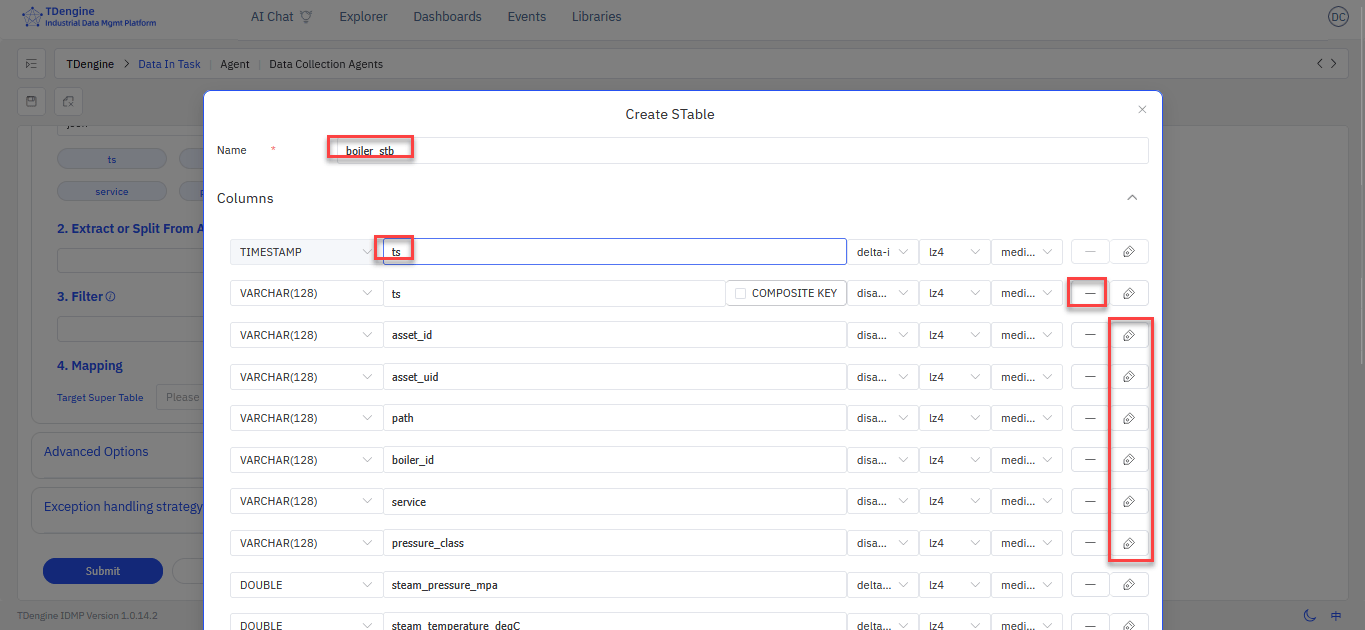1365x630 pixels.
Task: Collapse the Columns section chevron
Action: (1132, 198)
